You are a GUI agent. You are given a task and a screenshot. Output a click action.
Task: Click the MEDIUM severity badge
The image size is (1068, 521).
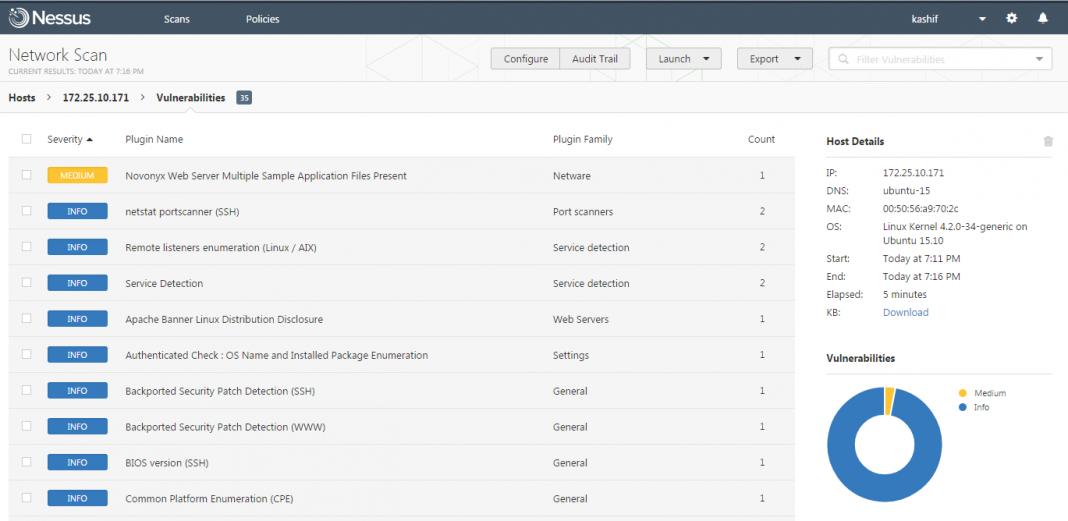[78, 175]
